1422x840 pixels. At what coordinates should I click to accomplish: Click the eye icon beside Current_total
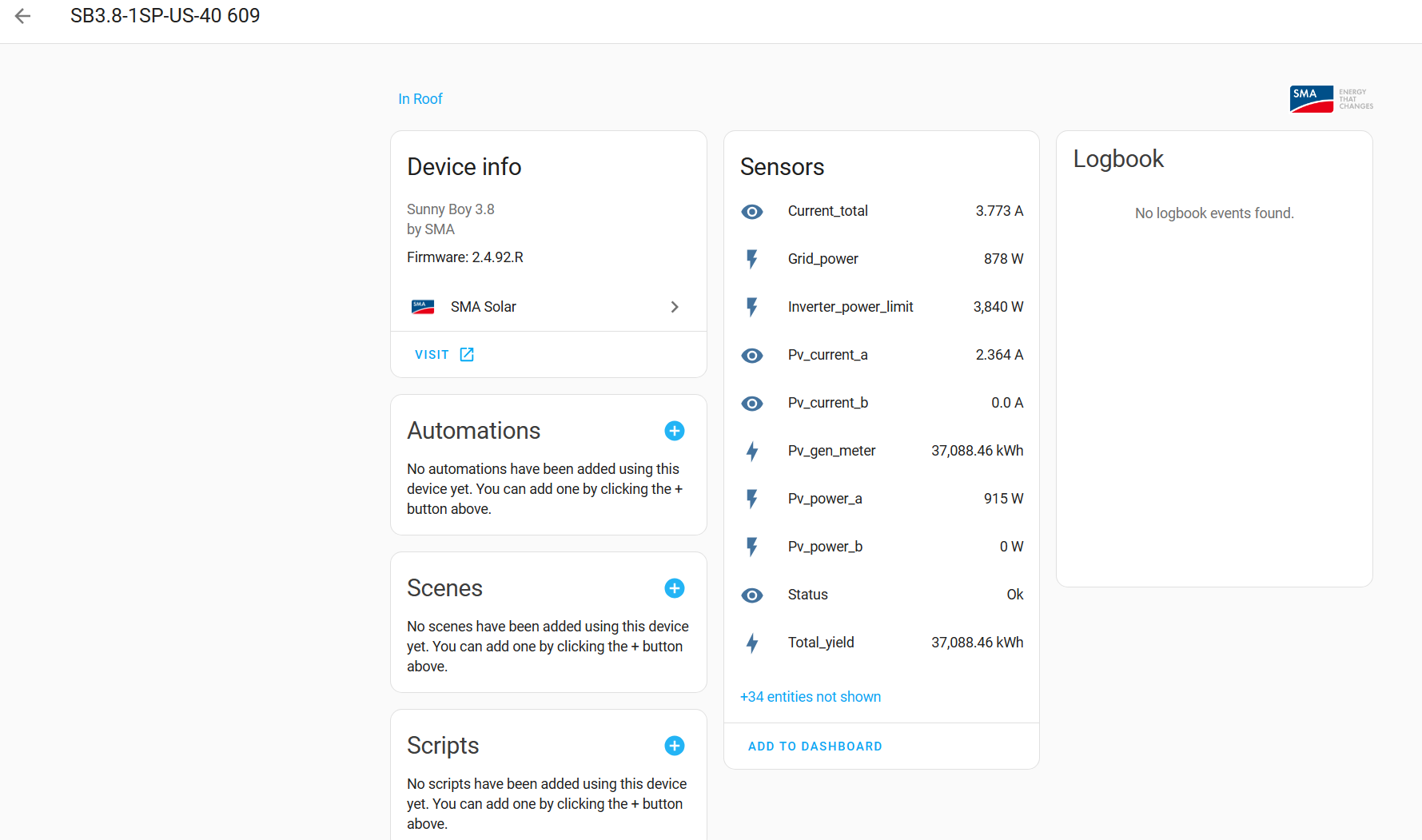point(752,211)
